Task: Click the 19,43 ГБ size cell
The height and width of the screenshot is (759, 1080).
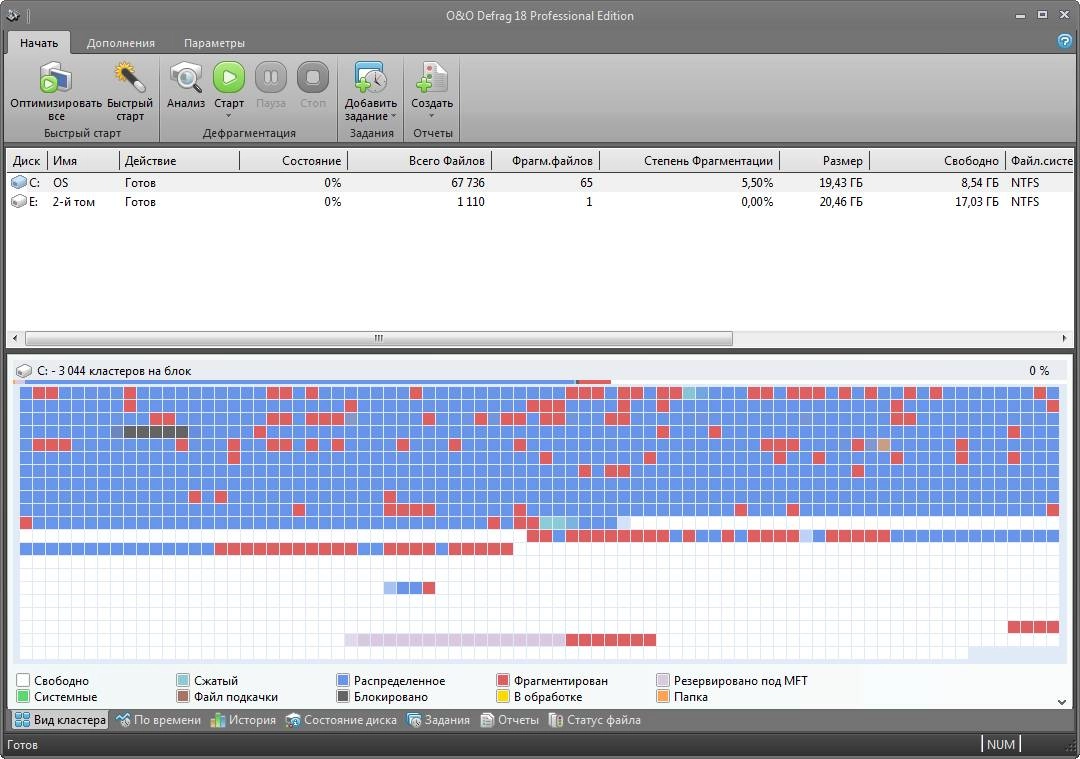Action: (840, 183)
